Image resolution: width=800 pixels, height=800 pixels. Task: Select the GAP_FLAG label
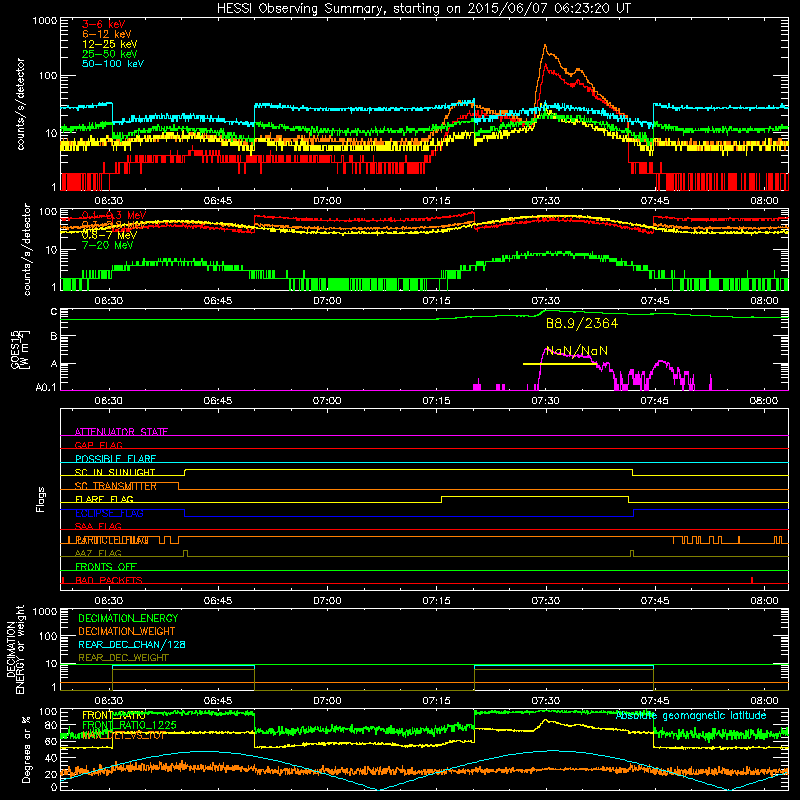(x=98, y=445)
